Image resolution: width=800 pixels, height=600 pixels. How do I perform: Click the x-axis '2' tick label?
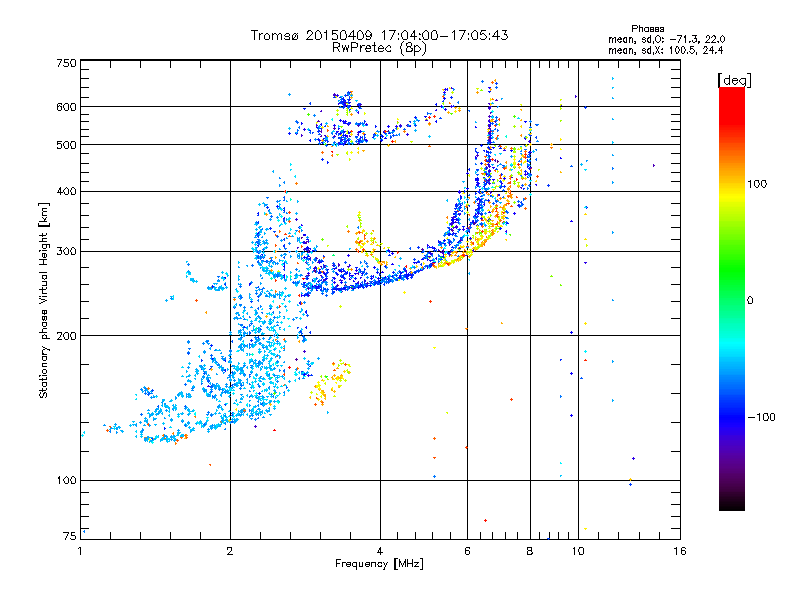point(230,551)
